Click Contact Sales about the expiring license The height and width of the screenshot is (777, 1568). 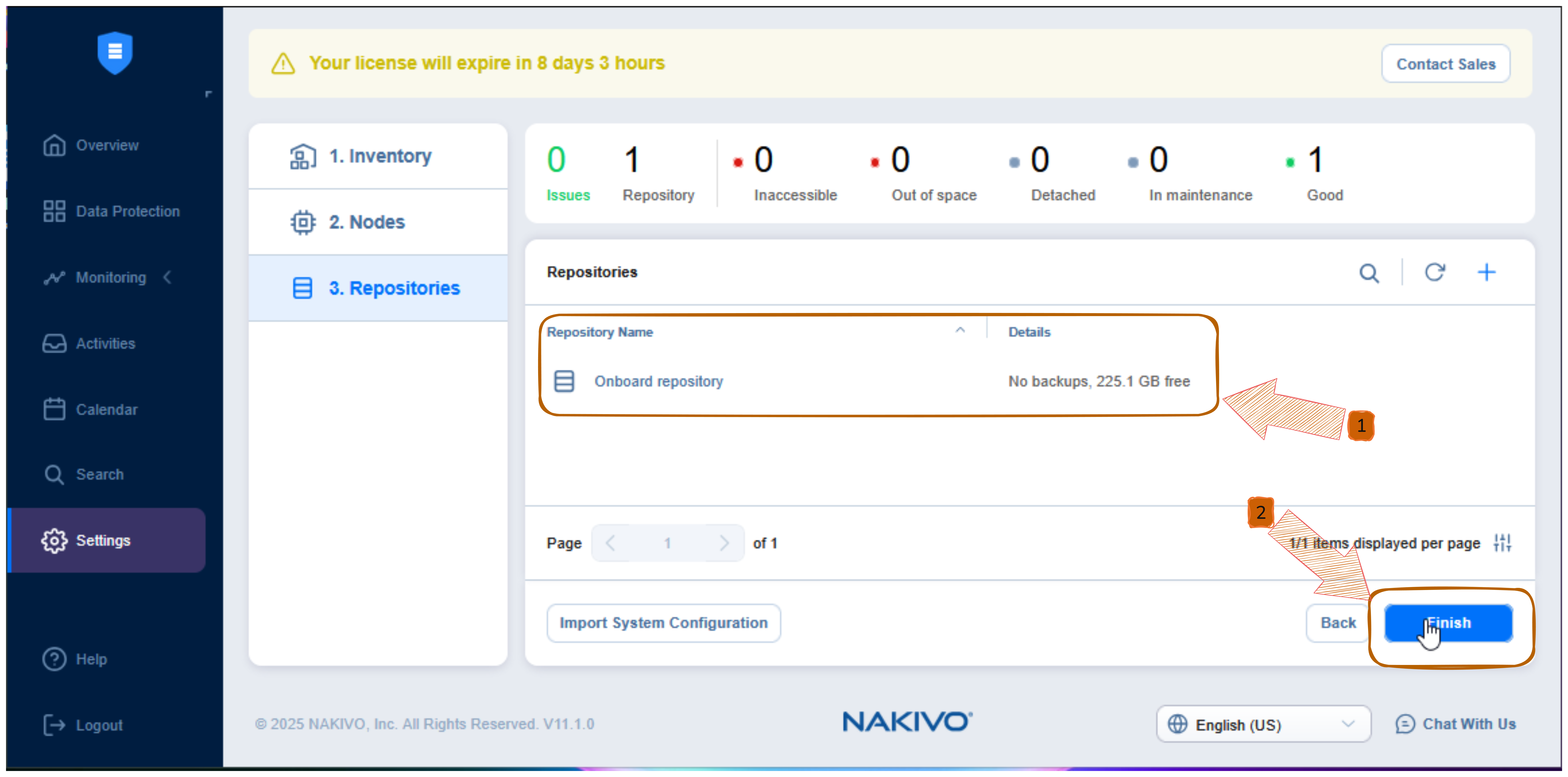coord(1446,63)
